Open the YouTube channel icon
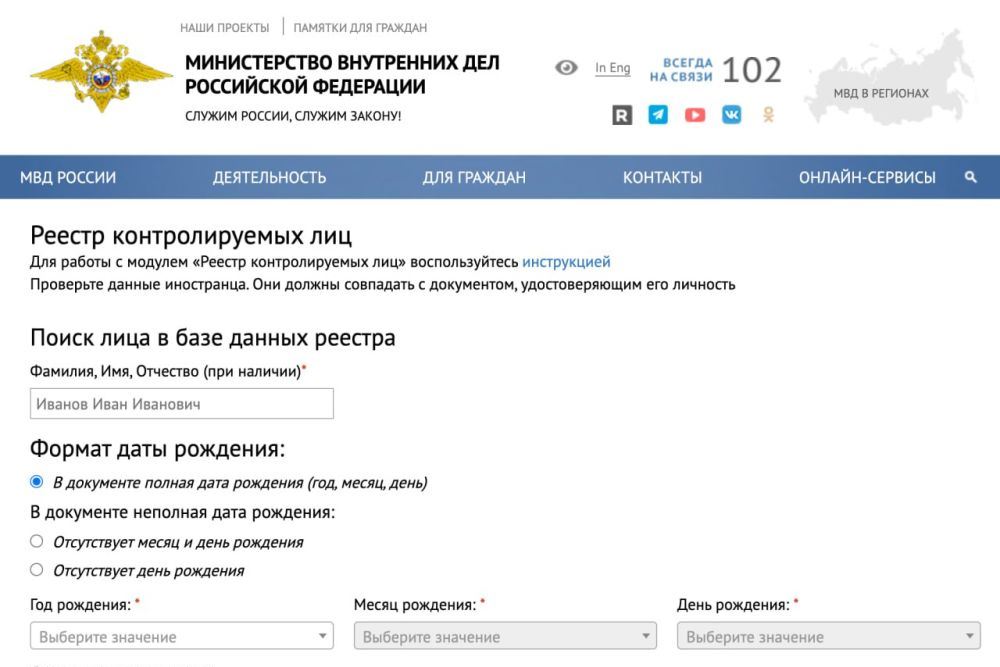1000x667 pixels. (694, 115)
